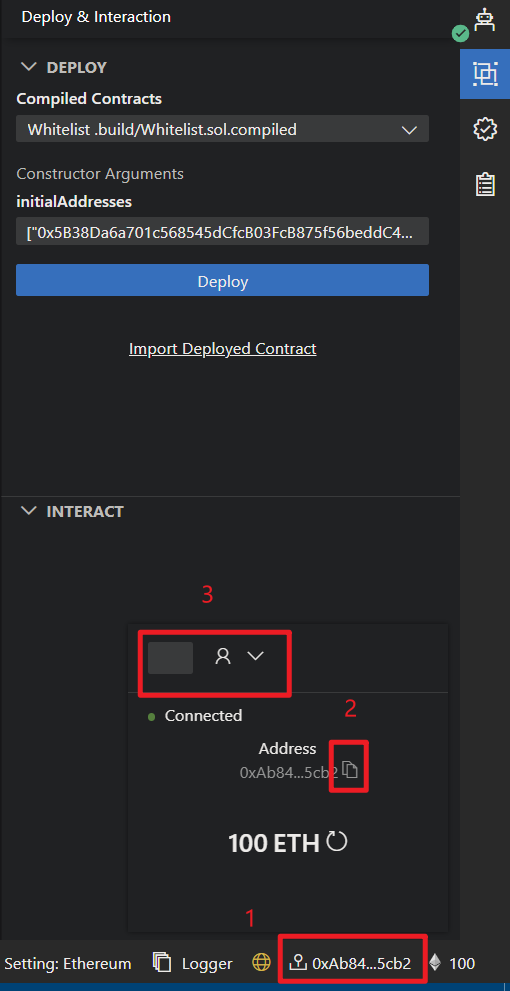
Task: Select the Deploy & Interaction sidebar icon
Action: point(485,75)
